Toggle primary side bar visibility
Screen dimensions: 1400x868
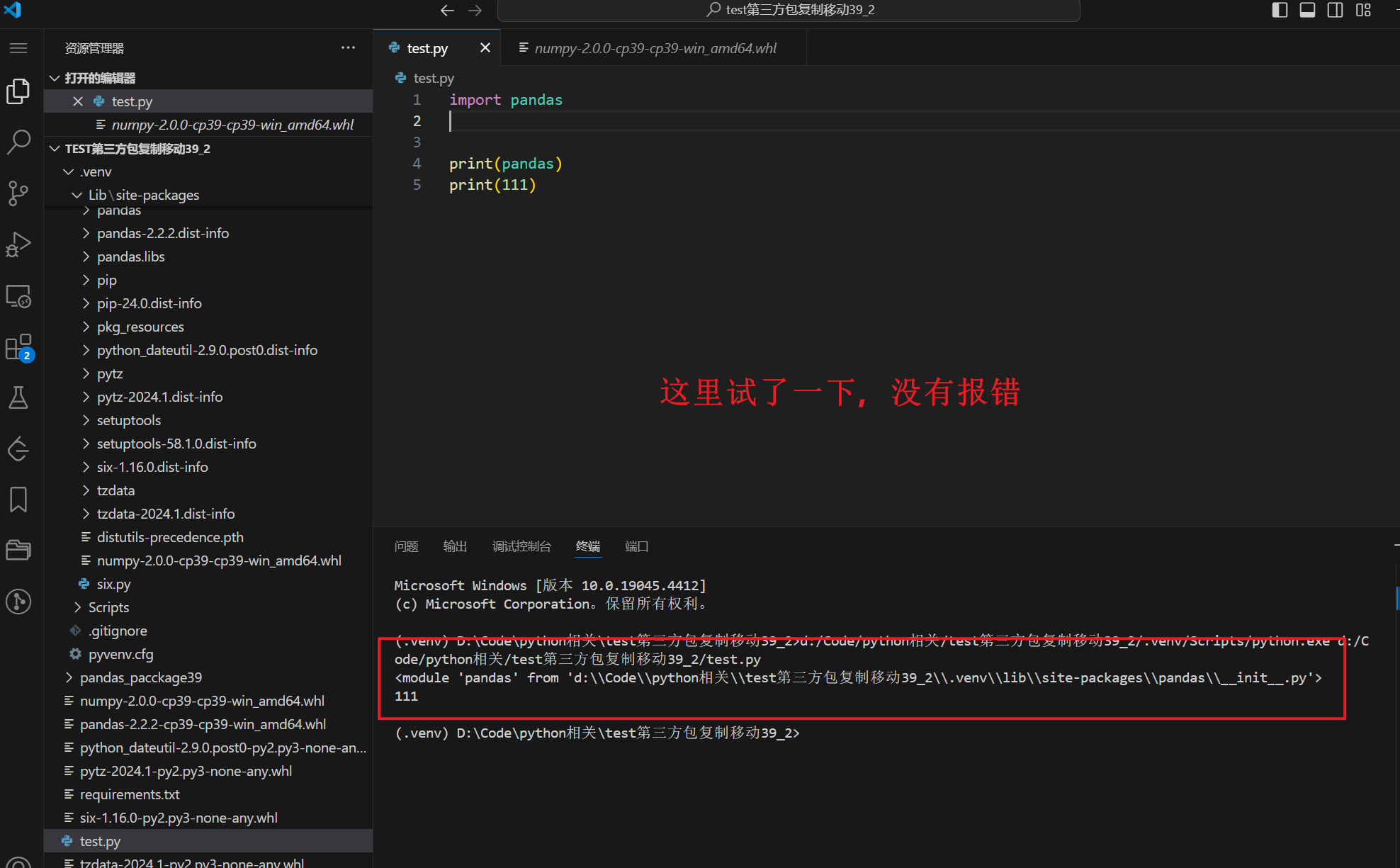1280,10
